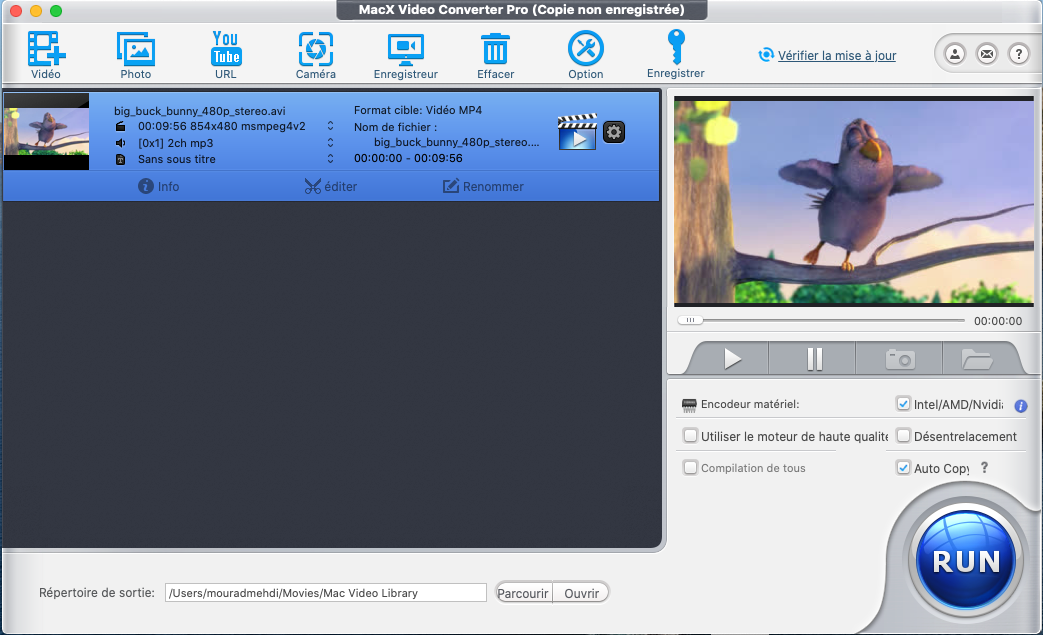Launch the Caméra recorder
Screen dimensions: 1043x635
click(315, 54)
